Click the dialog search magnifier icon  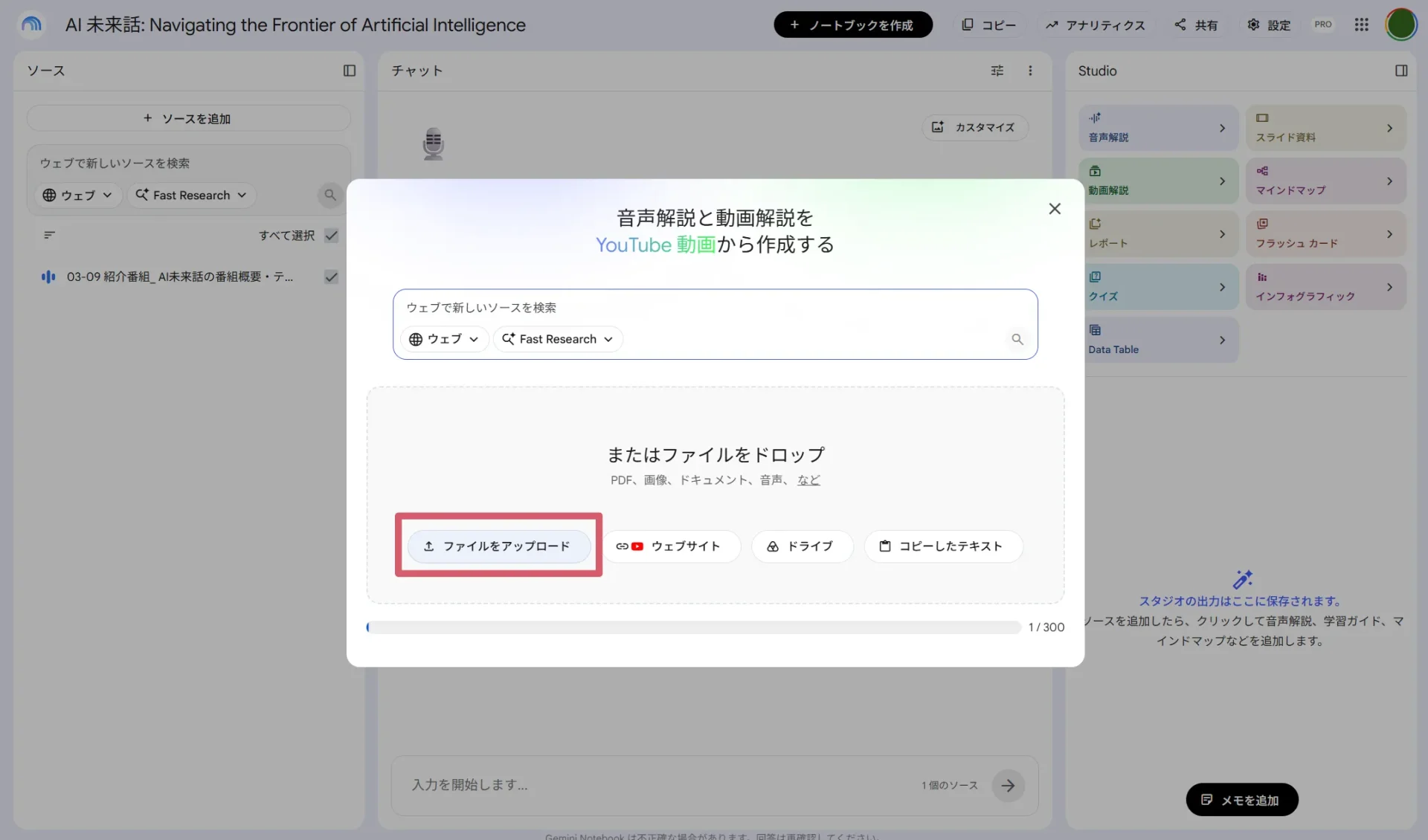[x=1017, y=339]
